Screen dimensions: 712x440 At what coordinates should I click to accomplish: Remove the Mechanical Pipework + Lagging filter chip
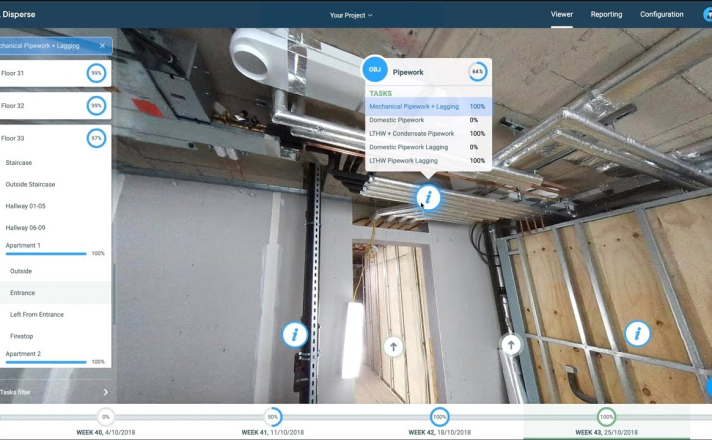(x=102, y=45)
